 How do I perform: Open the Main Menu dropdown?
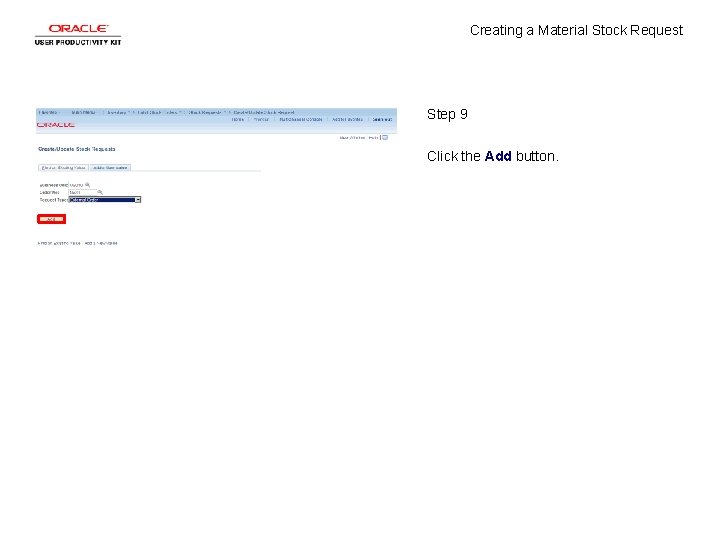click(84, 112)
